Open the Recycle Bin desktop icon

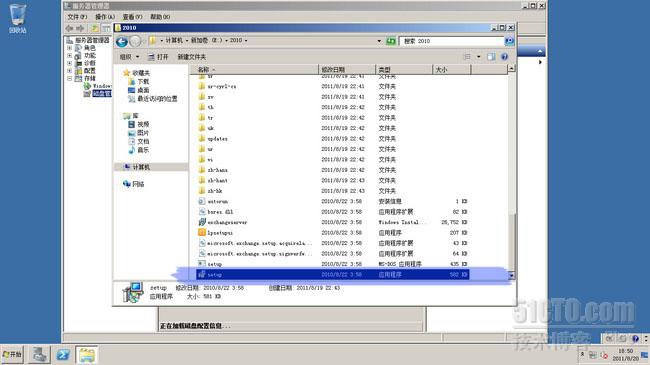tap(17, 19)
